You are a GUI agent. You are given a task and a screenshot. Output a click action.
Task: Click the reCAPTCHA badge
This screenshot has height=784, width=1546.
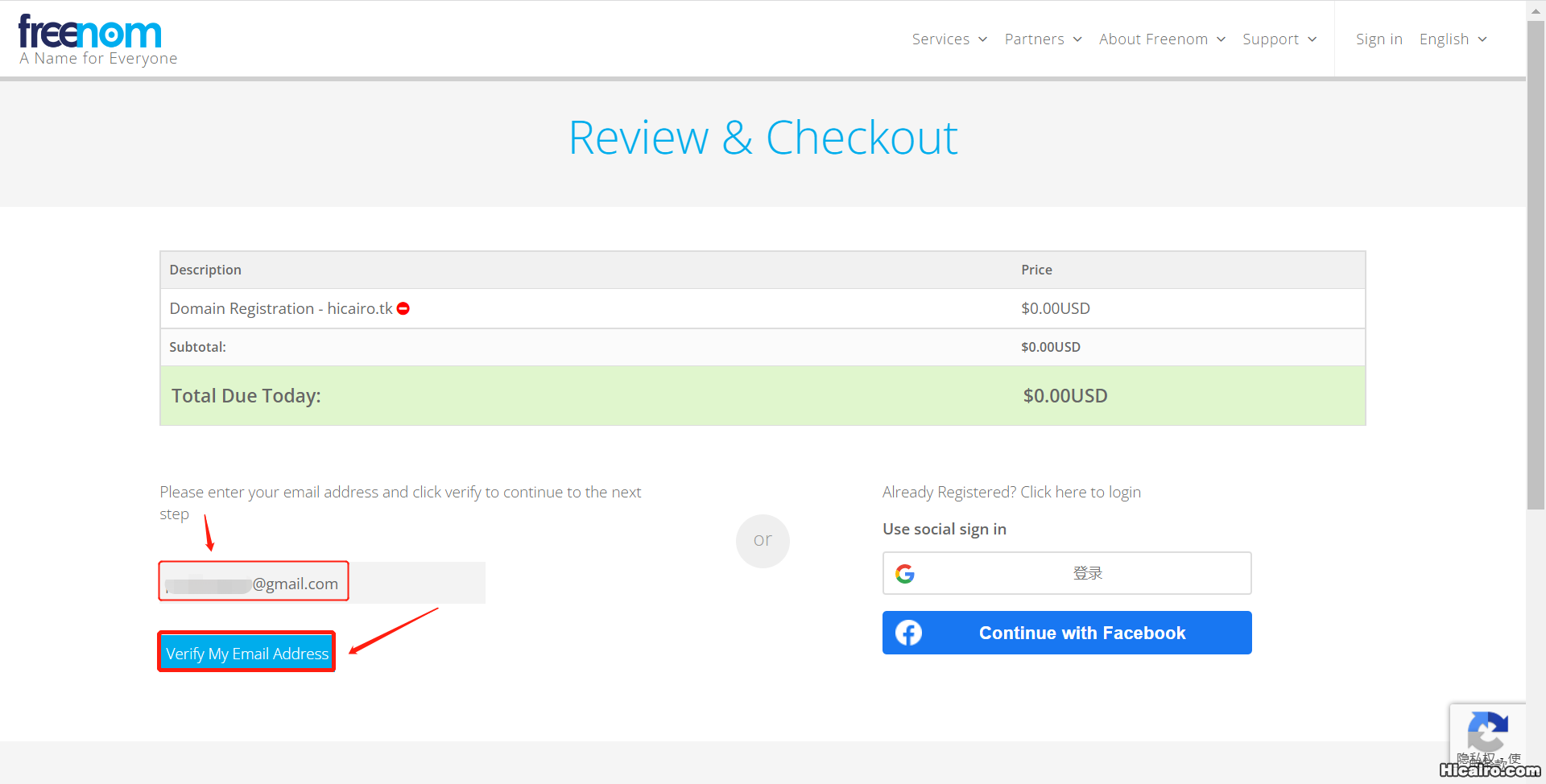coord(1487,732)
